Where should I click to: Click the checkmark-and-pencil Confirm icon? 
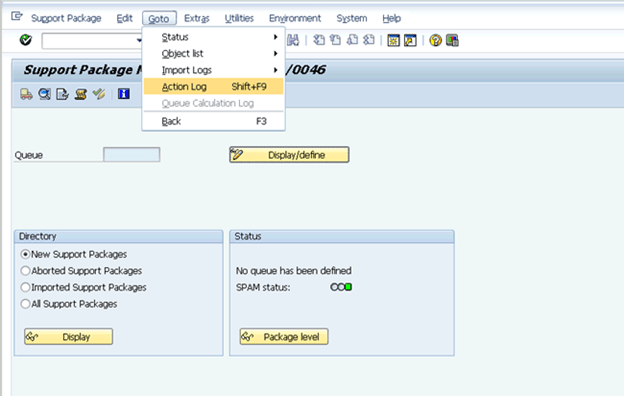pyautogui.click(x=99, y=94)
